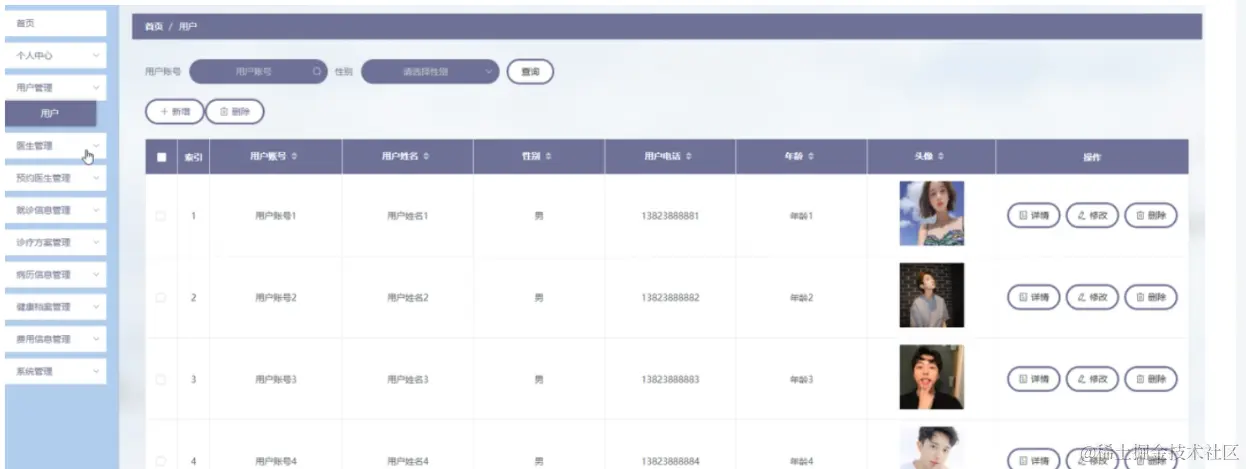This screenshot has width=1246, height=469.
Task: Click the 新增 add button
Action: (x=175, y=112)
